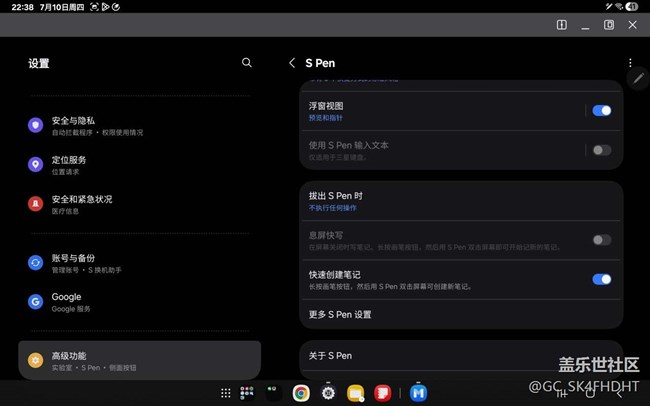Open the 定位服务 location pin icon

point(36,165)
